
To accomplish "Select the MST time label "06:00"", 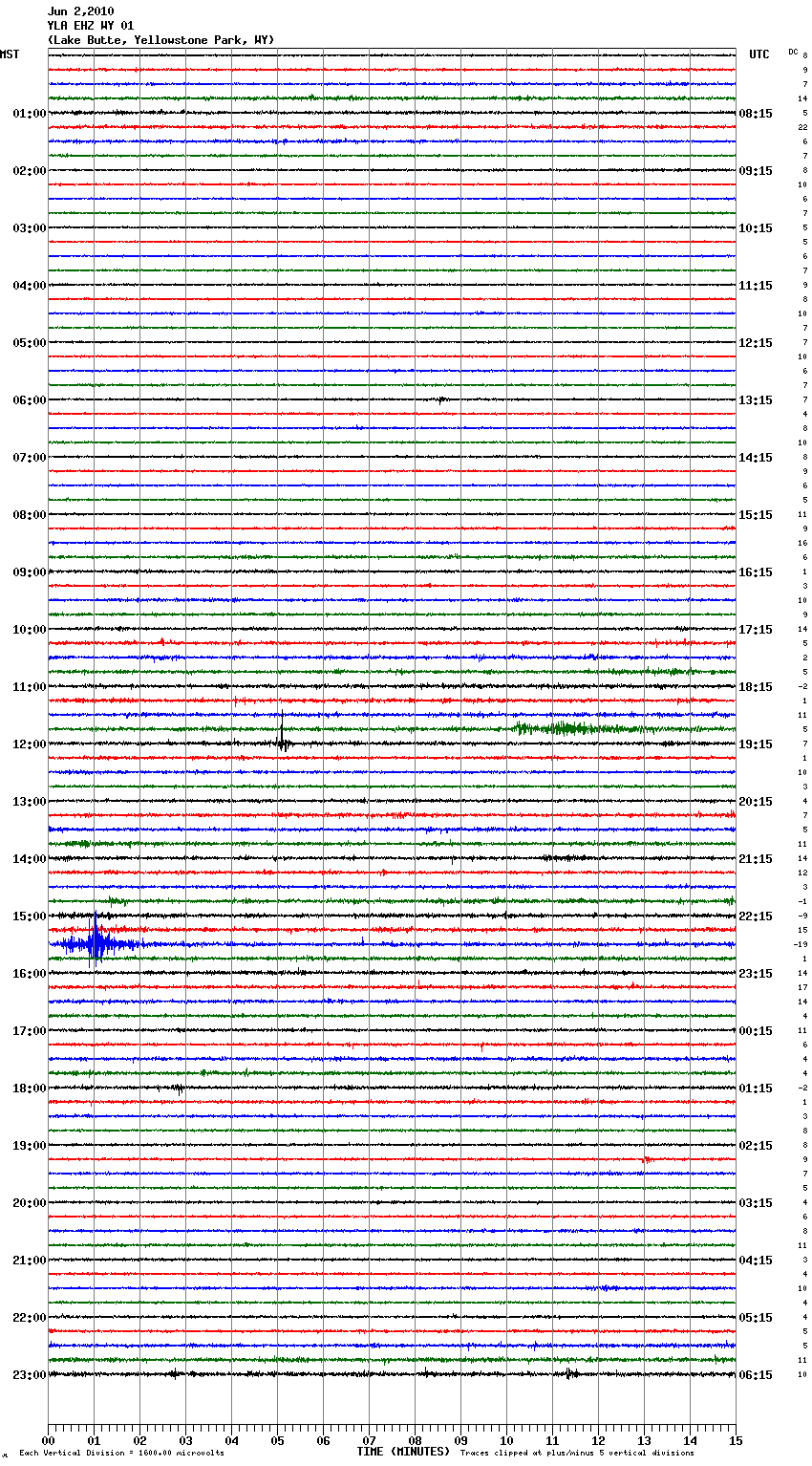I will pyautogui.click(x=29, y=400).
